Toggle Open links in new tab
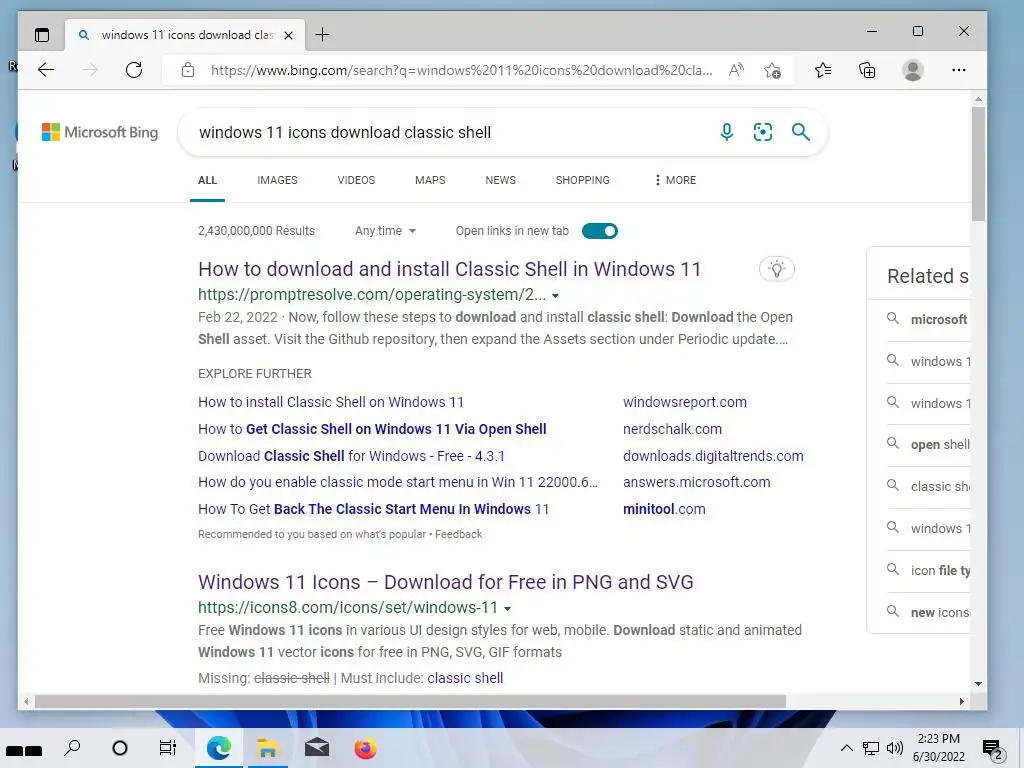 [x=600, y=231]
